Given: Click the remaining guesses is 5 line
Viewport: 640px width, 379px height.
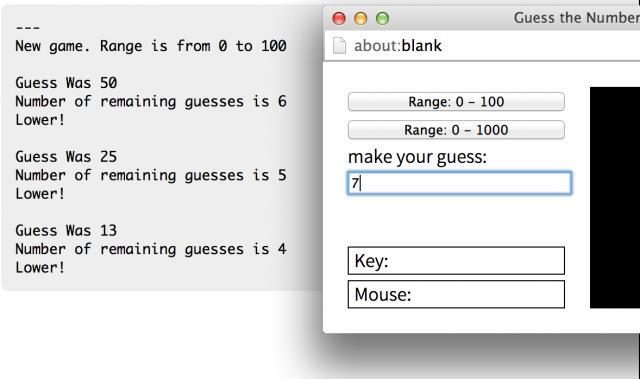Looking at the screenshot, I should pos(151,175).
